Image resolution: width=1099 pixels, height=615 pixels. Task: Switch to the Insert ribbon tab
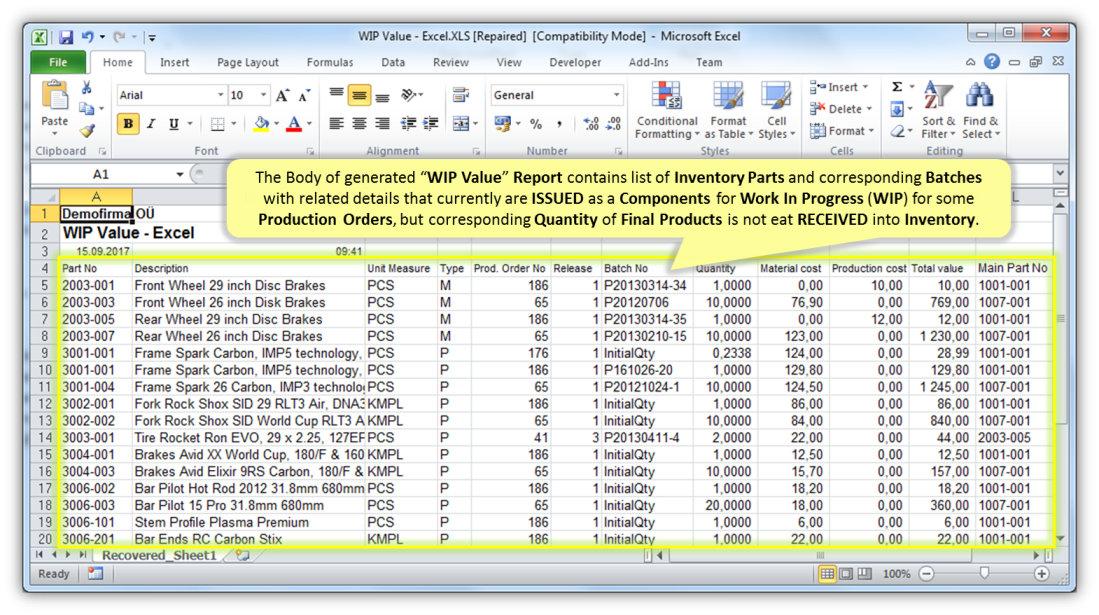[x=175, y=62]
